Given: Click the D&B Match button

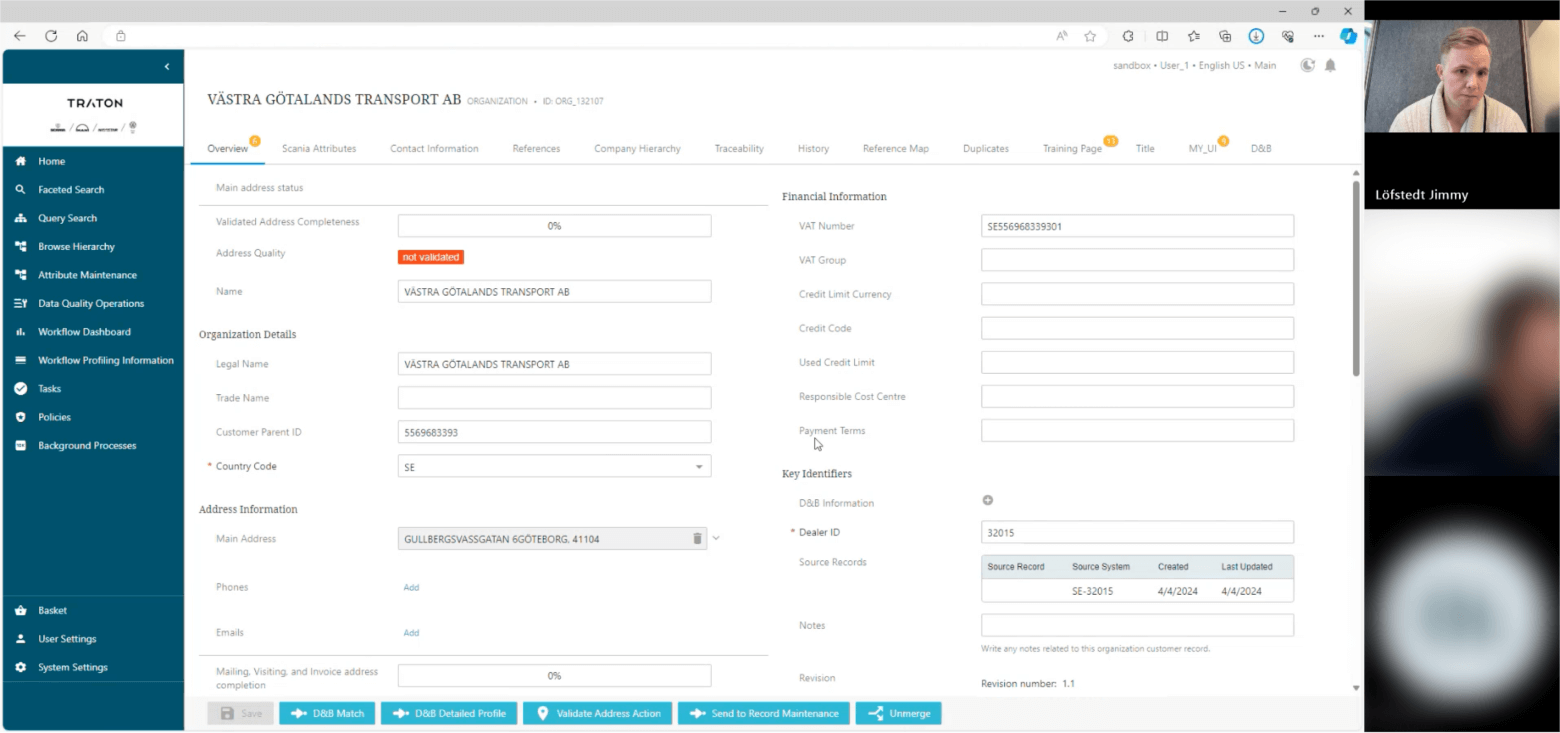Looking at the screenshot, I should tap(327, 714).
